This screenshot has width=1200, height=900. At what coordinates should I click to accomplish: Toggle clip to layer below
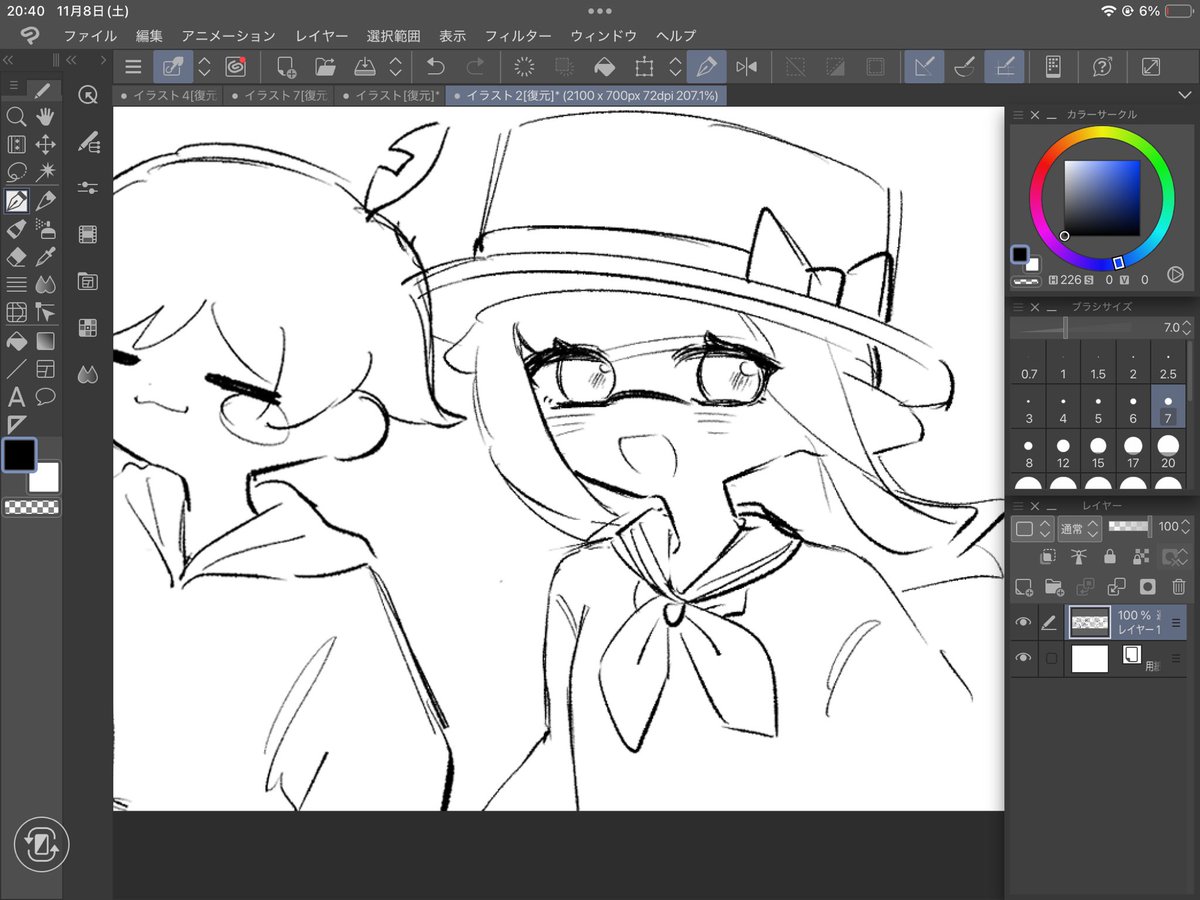(x=1047, y=557)
